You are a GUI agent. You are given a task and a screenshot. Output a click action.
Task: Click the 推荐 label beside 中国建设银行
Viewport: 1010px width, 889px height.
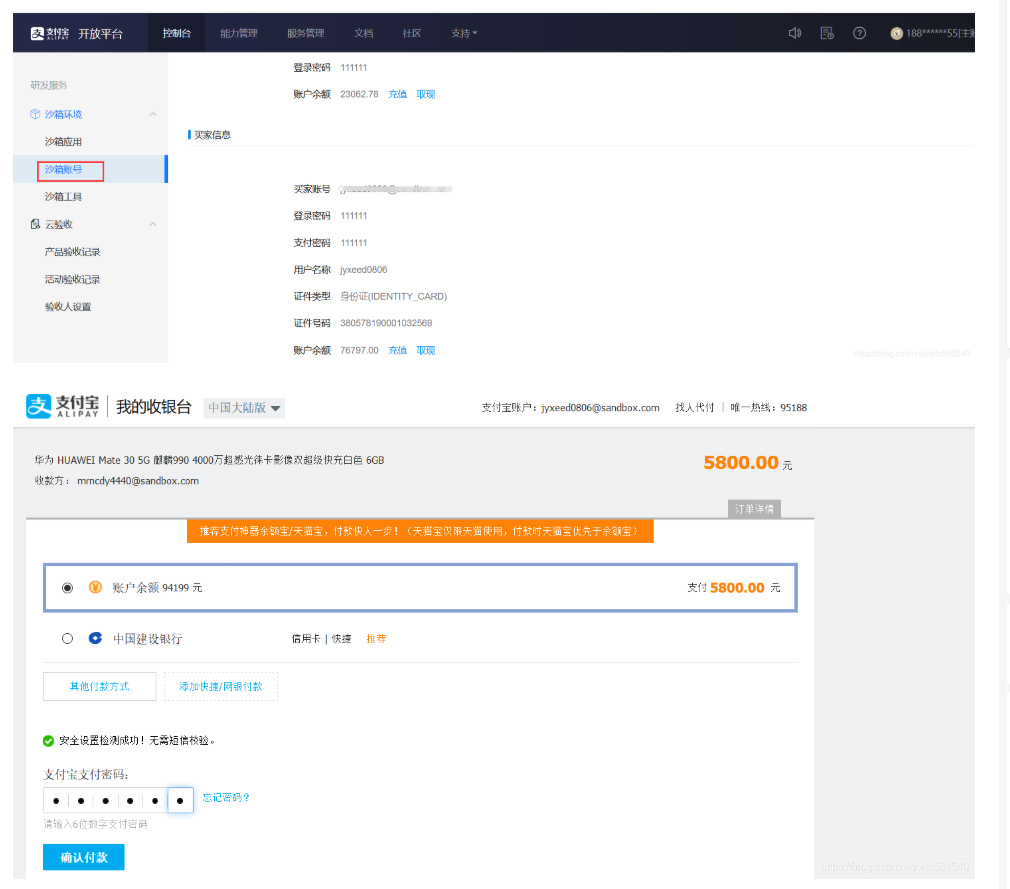(376, 638)
